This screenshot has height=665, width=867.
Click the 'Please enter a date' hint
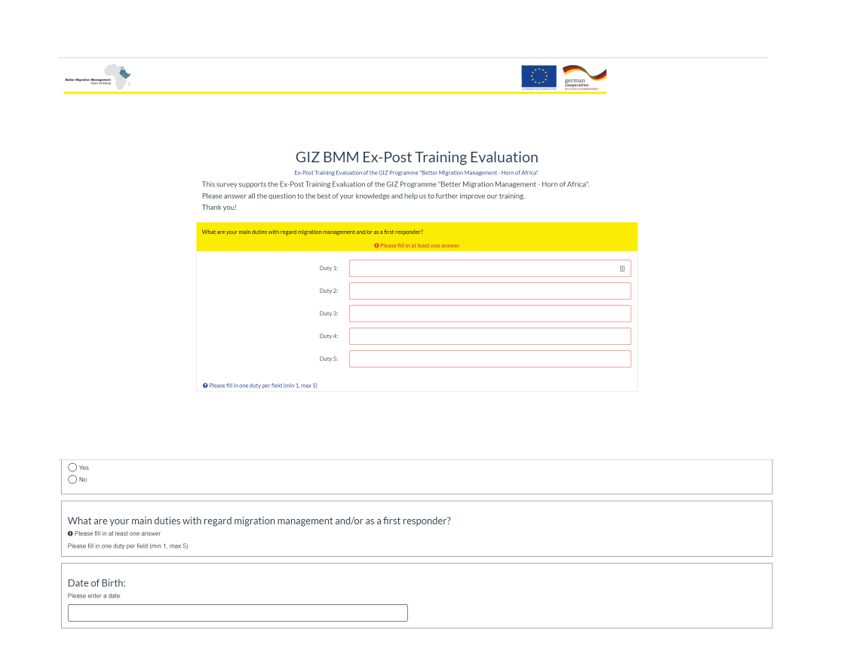[x=94, y=595]
